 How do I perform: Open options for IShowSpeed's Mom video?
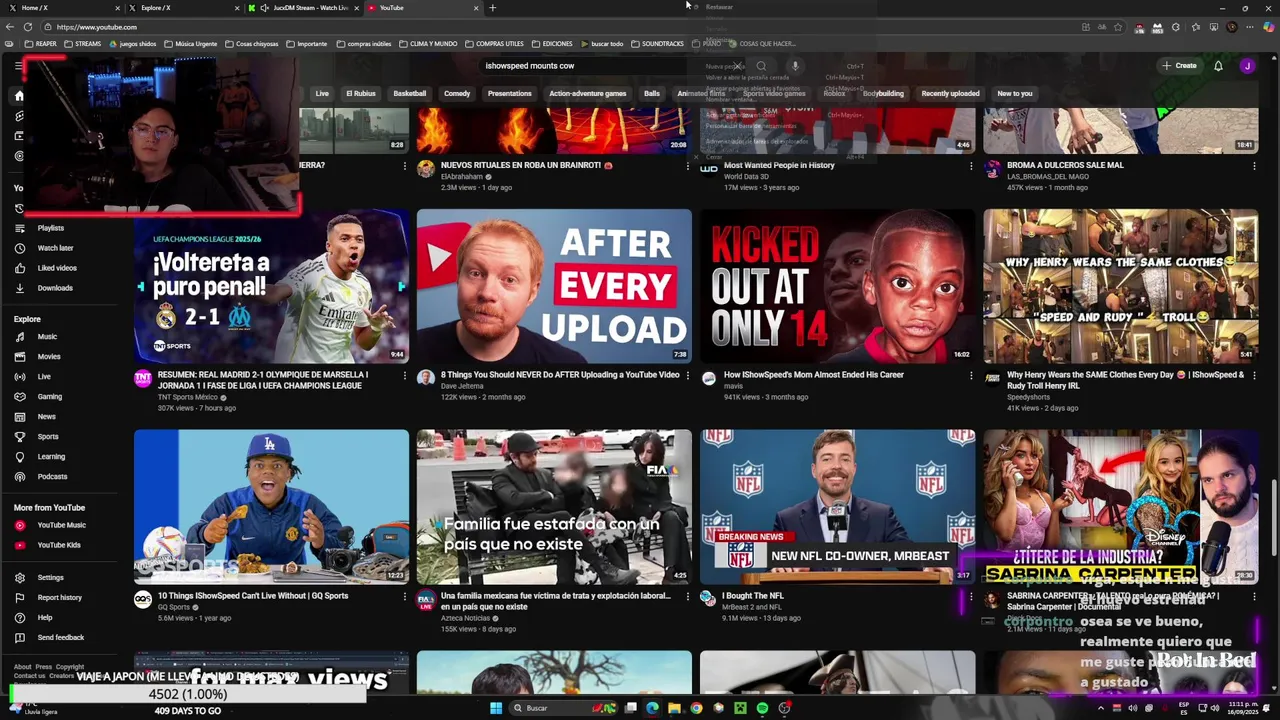pyautogui.click(x=971, y=376)
